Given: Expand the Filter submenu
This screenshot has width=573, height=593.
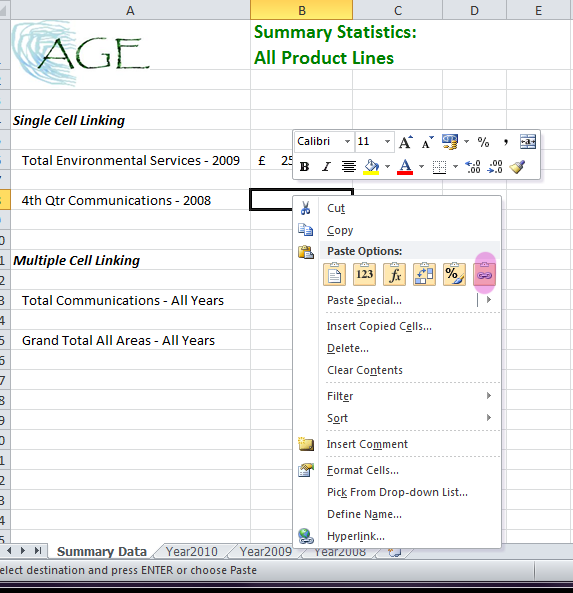Looking at the screenshot, I should click(x=410, y=396).
